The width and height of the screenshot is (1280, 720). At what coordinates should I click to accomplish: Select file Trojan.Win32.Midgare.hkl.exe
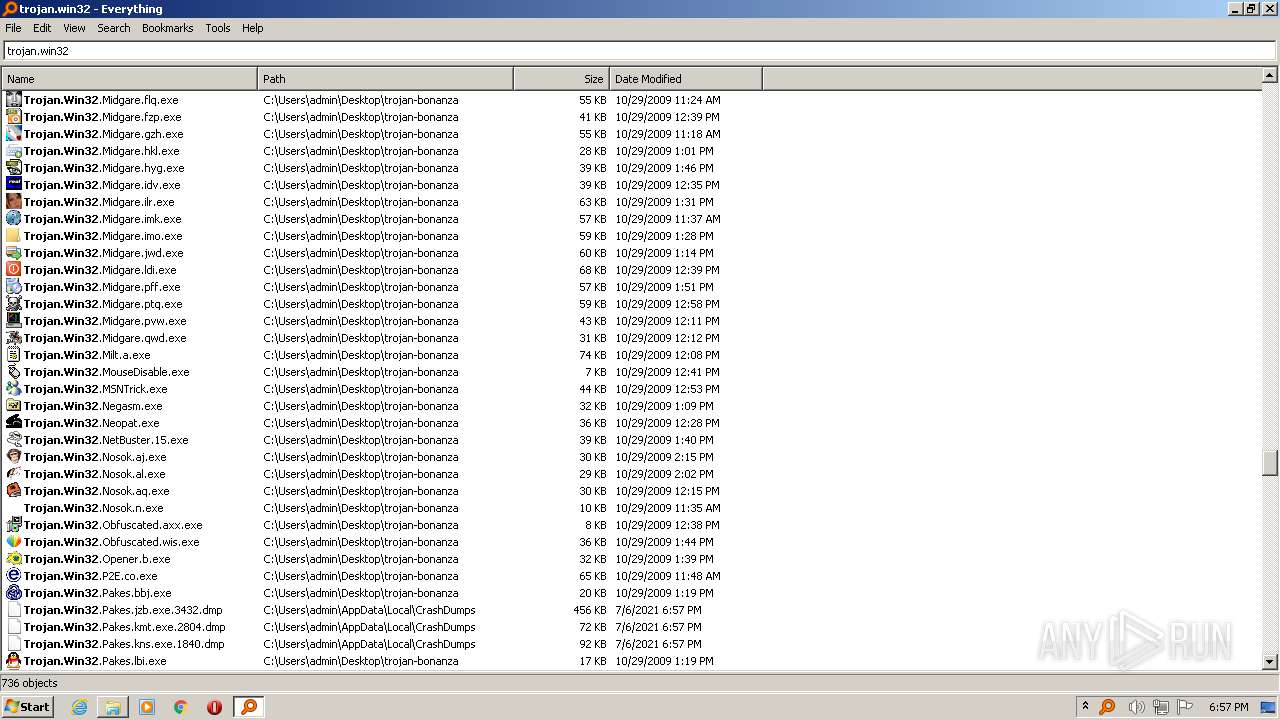(x=102, y=151)
